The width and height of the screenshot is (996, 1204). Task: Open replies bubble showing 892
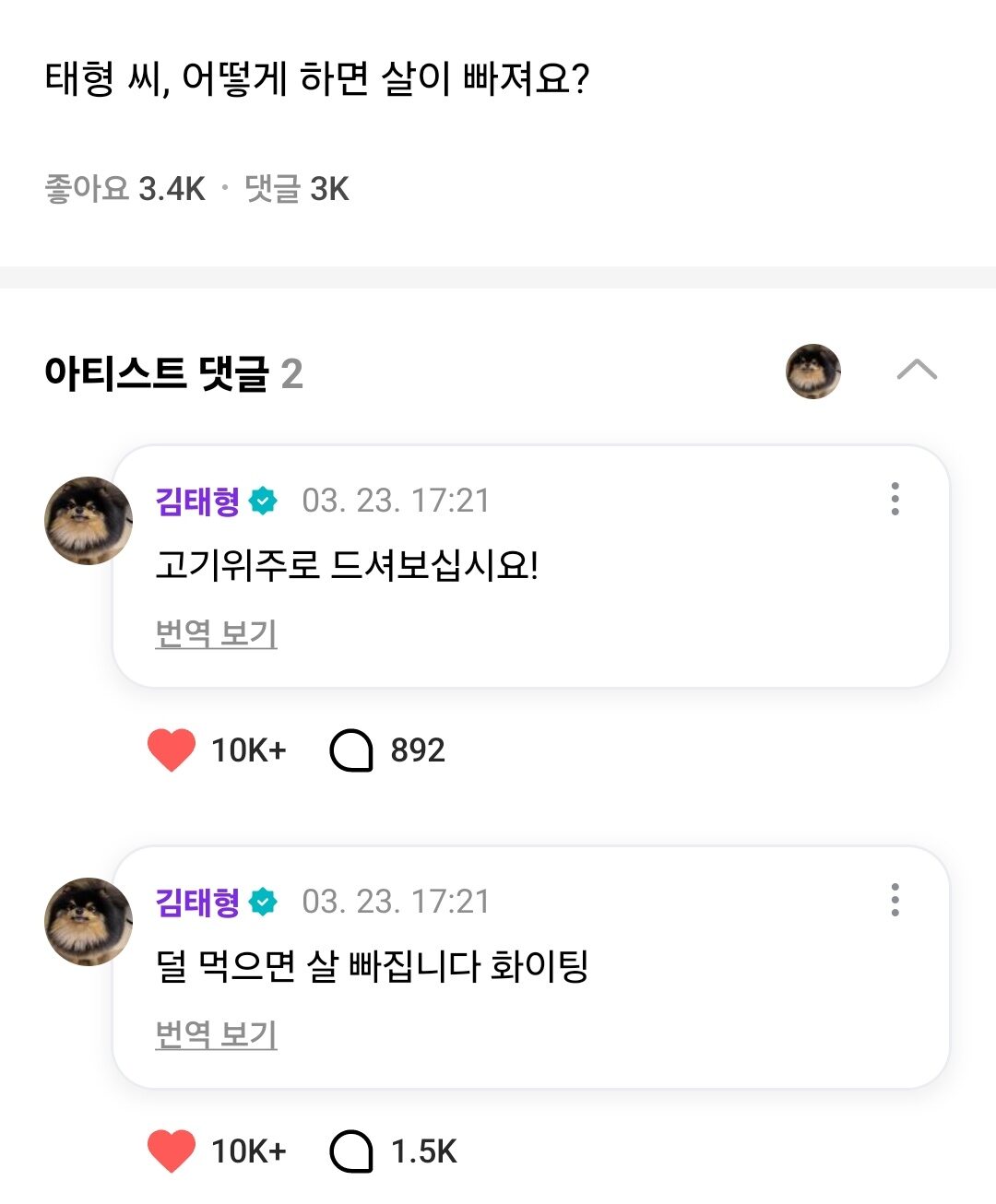pos(351,750)
